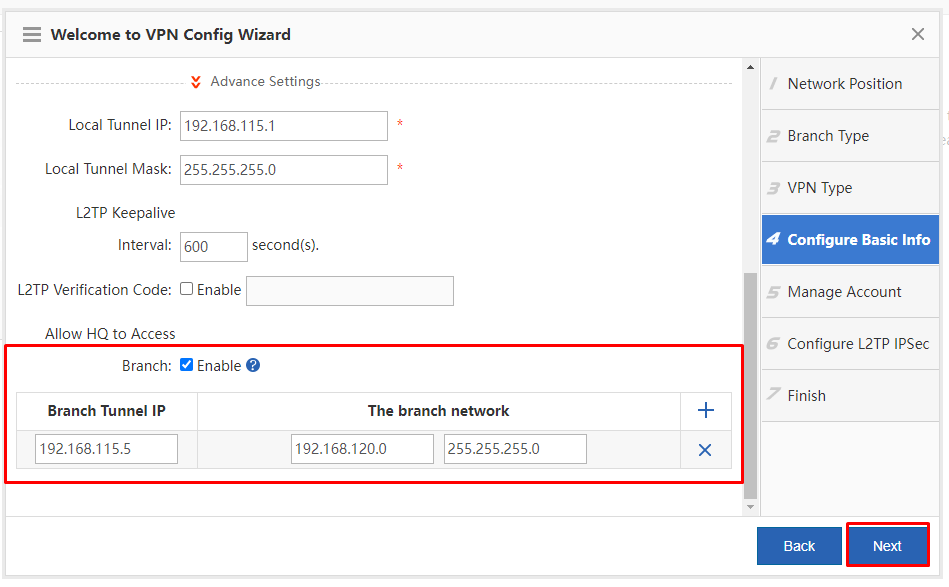Enable the L2TP Verification Code checkbox
949x587 pixels.
click(186, 289)
